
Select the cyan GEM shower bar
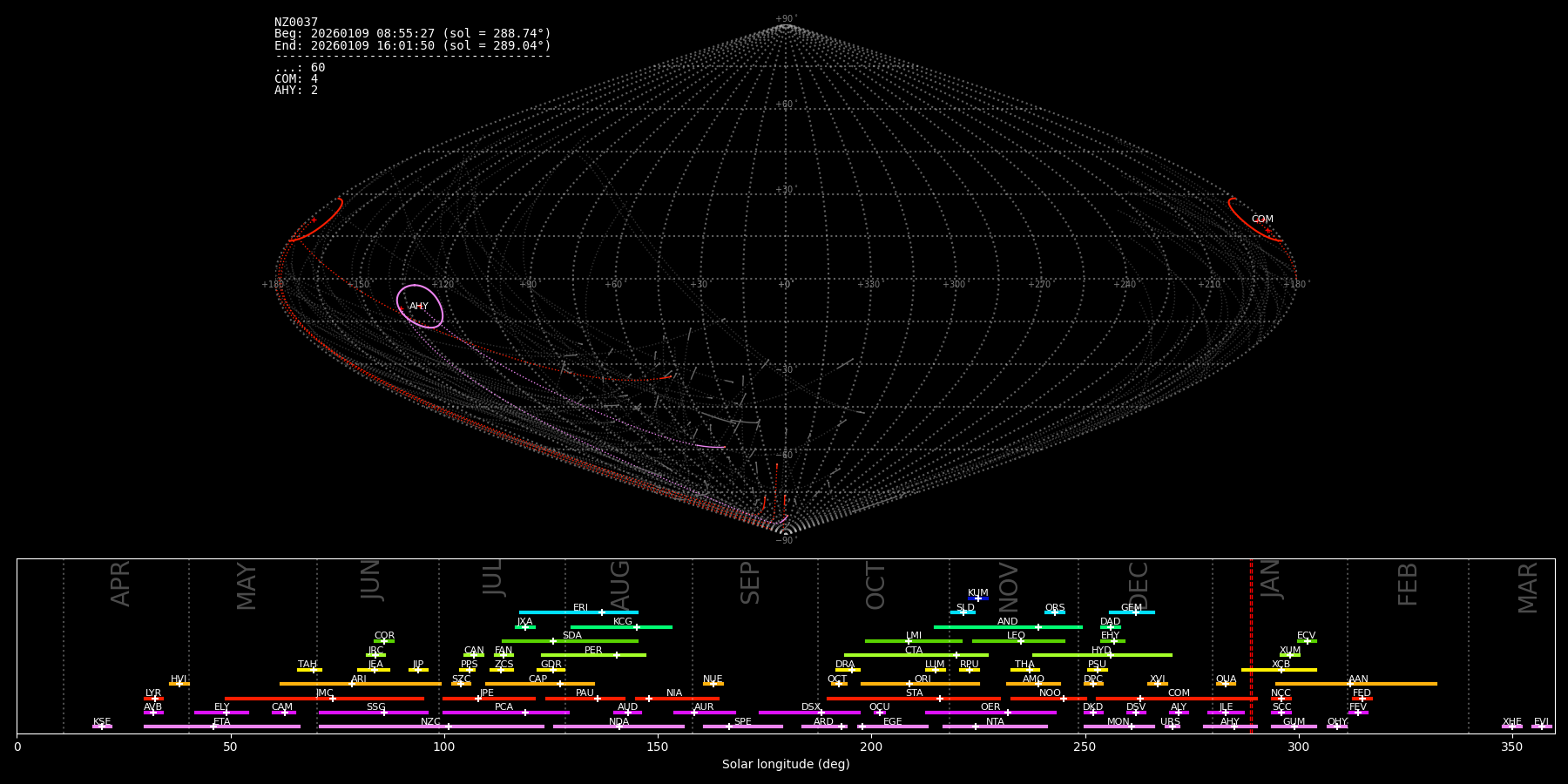tap(1131, 612)
